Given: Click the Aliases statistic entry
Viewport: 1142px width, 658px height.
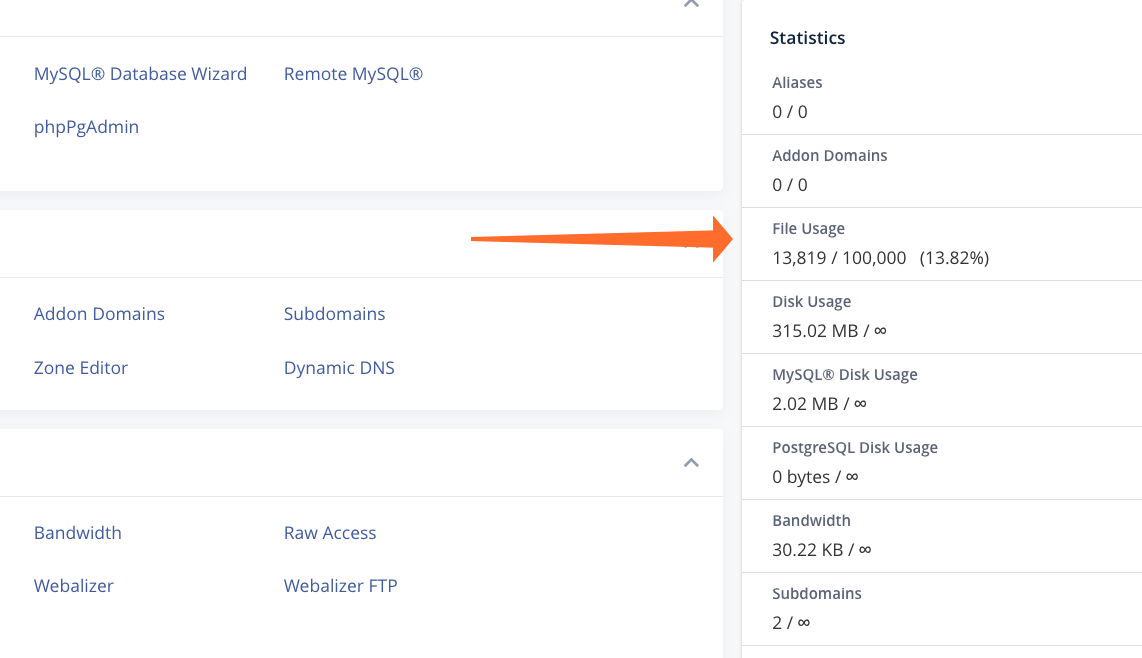Looking at the screenshot, I should pyautogui.click(x=797, y=83).
